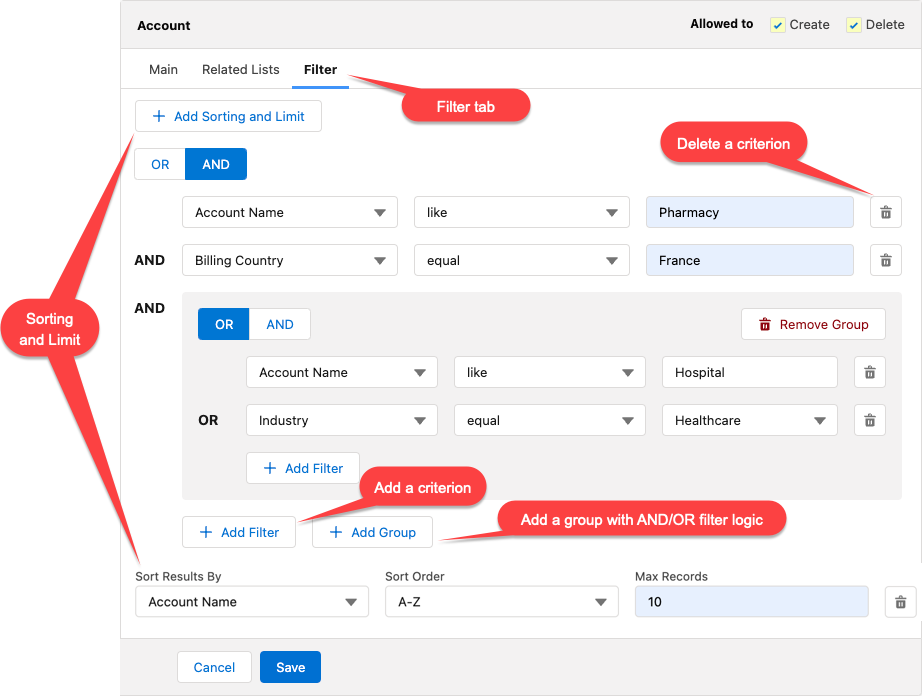
Task: Click the Max Records input field
Action: pyautogui.click(x=751, y=601)
